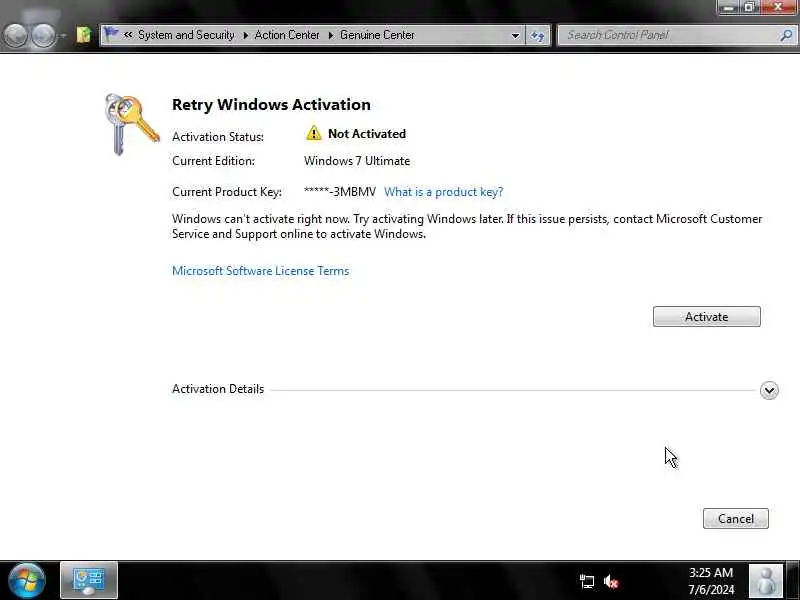
Task: Click the Control Panel taskbar button
Action: 89,580
